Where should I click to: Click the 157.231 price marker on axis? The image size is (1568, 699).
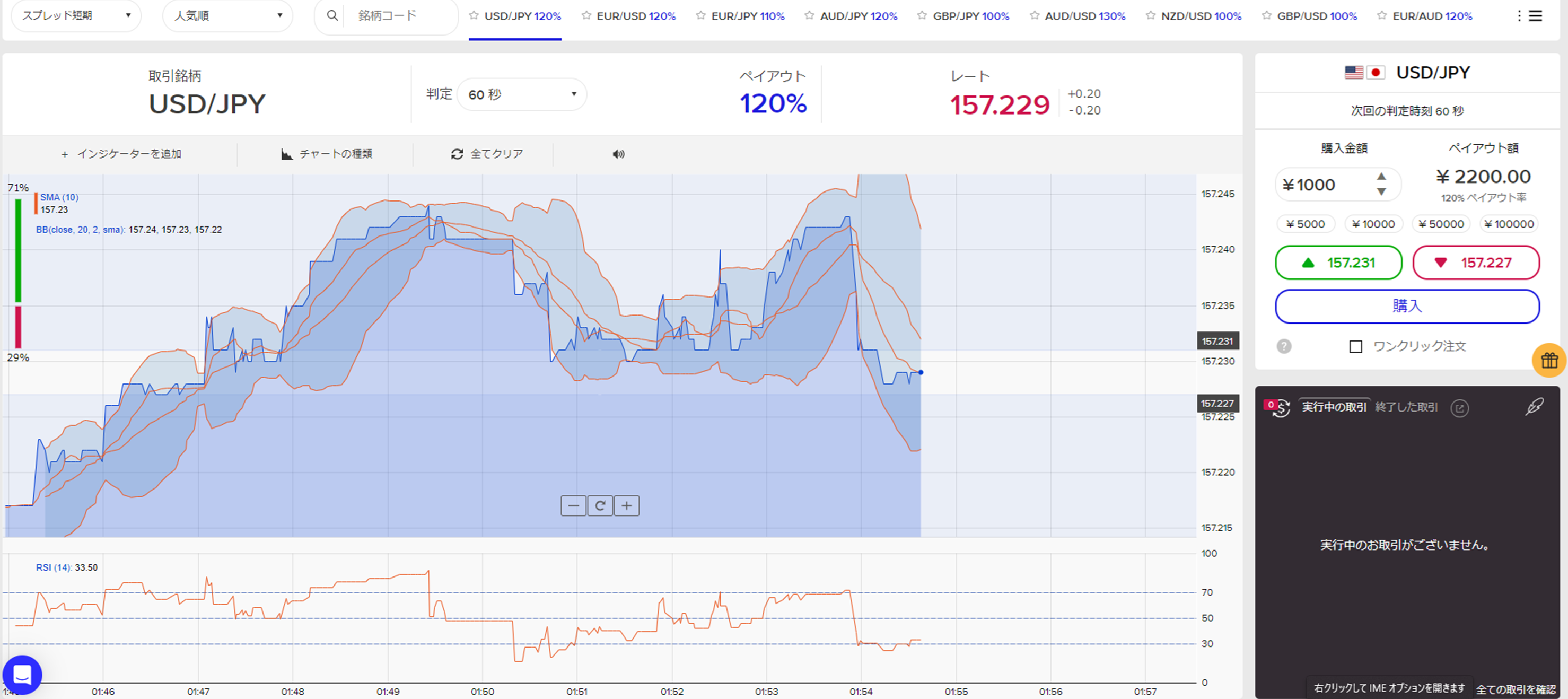[x=1217, y=341]
